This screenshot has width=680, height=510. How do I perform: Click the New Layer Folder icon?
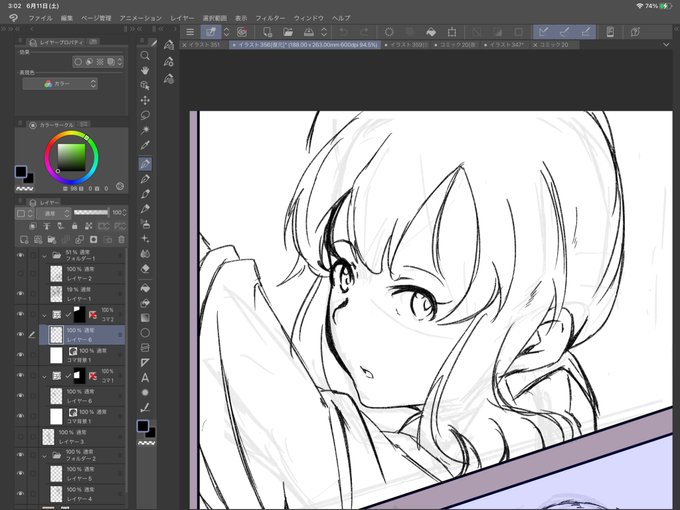click(x=52, y=239)
